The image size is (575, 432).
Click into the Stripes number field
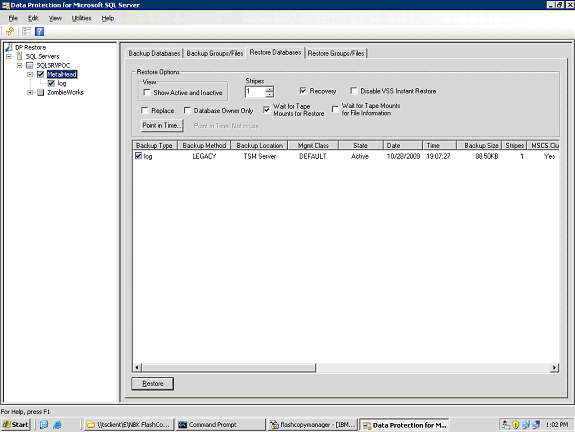(255, 92)
